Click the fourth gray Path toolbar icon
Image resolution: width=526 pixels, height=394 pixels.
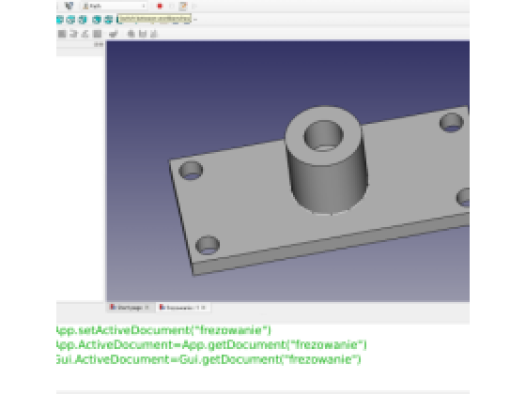pos(97,34)
